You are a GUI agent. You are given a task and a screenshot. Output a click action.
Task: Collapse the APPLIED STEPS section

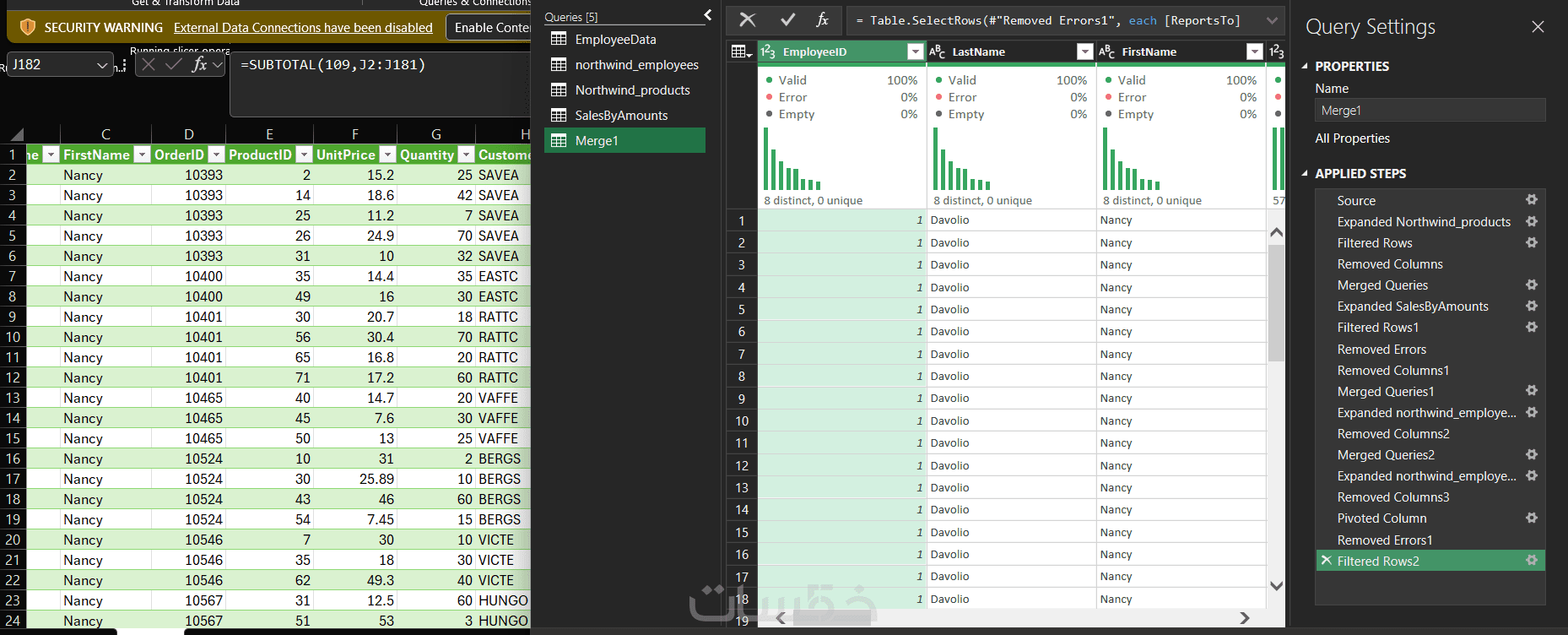point(1305,173)
